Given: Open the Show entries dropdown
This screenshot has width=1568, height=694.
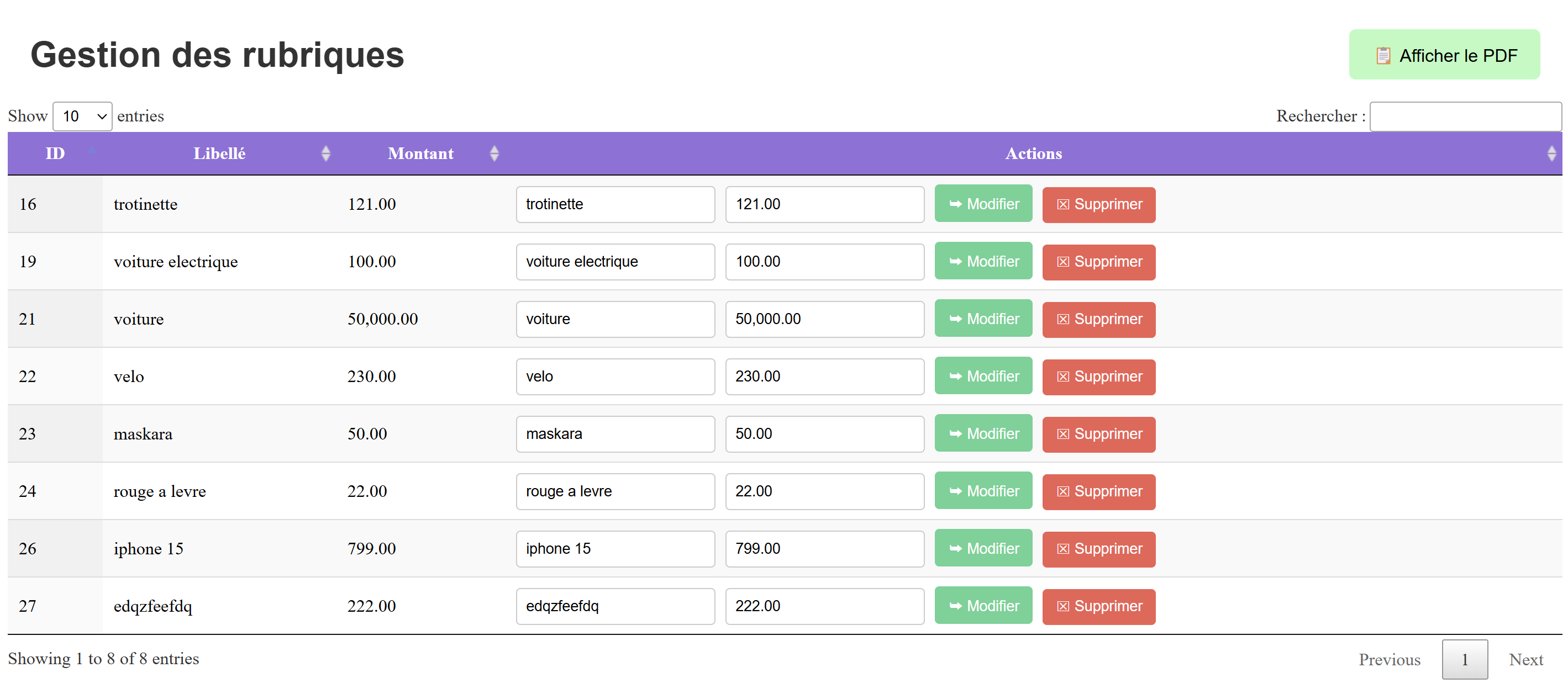Looking at the screenshot, I should 82,116.
